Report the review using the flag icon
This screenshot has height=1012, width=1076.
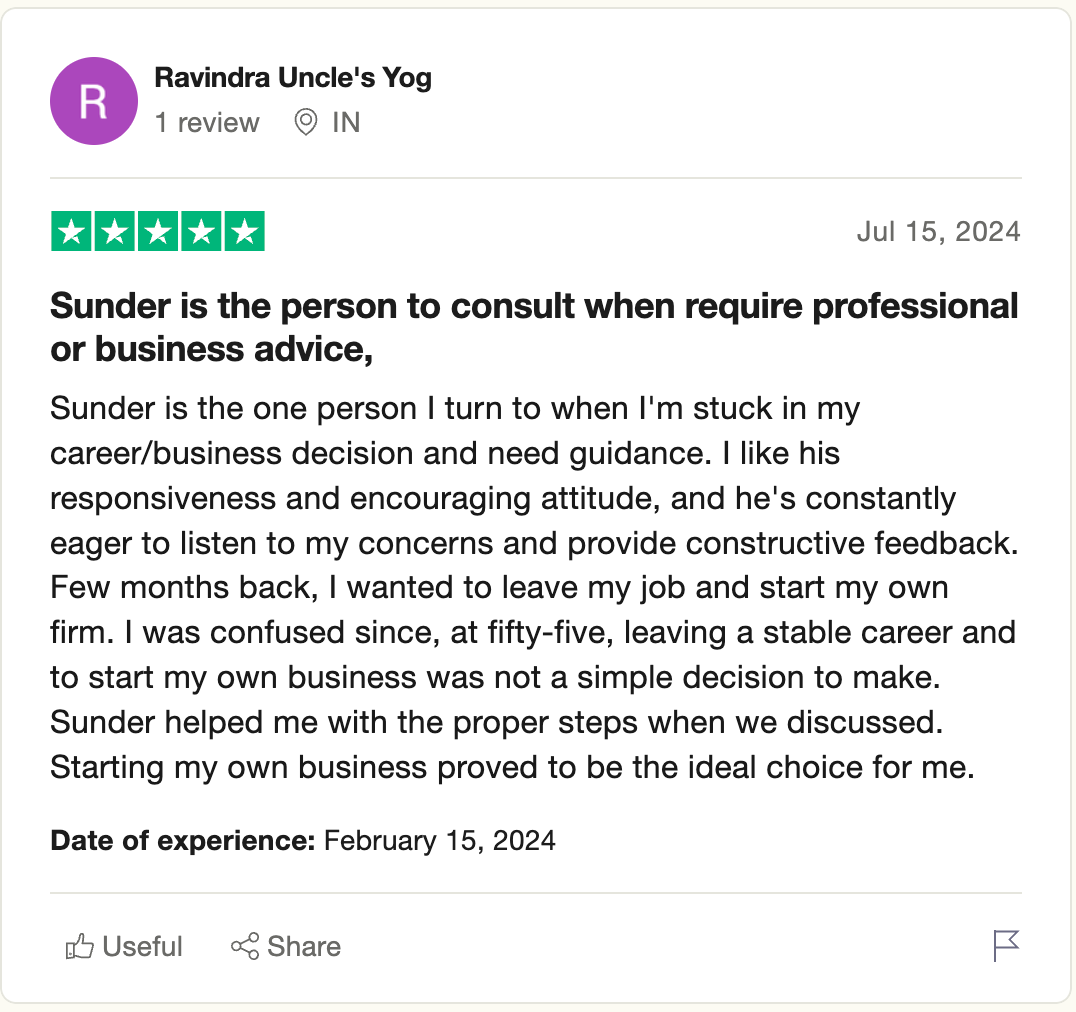pos(1006,945)
